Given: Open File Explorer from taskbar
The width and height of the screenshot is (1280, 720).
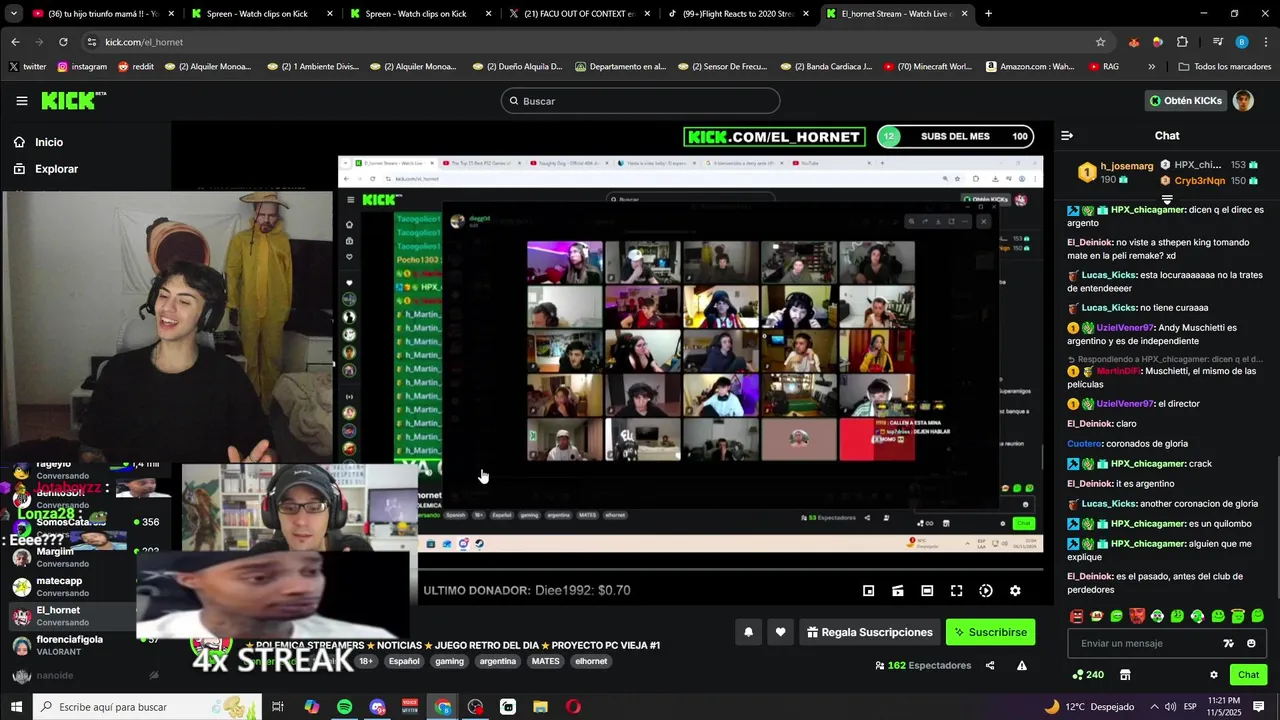Looking at the screenshot, I should point(540,707).
